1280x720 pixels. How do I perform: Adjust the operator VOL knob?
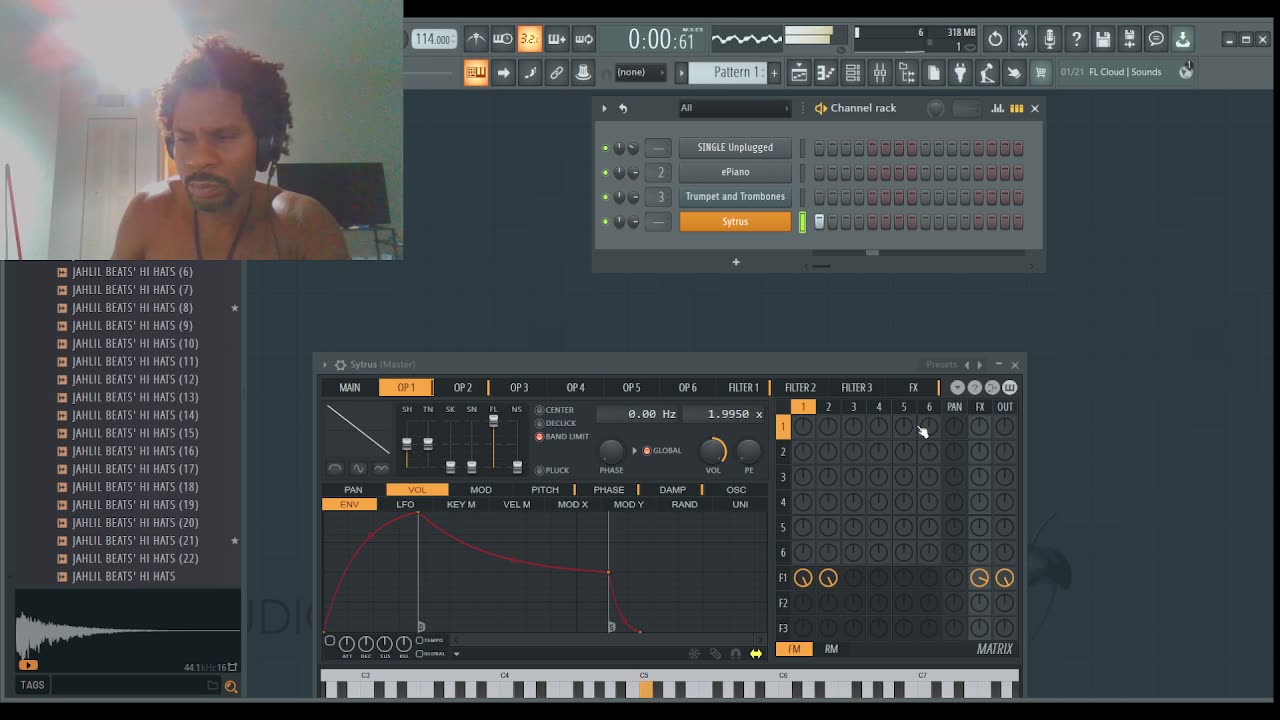pos(713,451)
